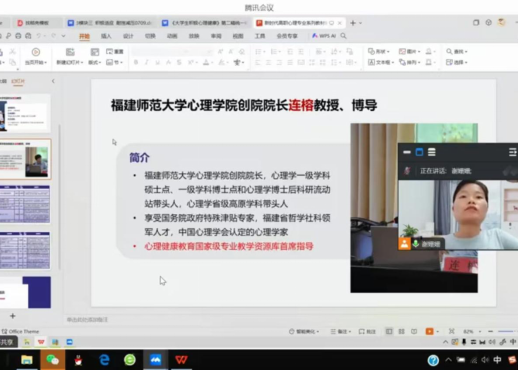
Task: Click the WPS Office icon in taskbar
Action: point(181,360)
